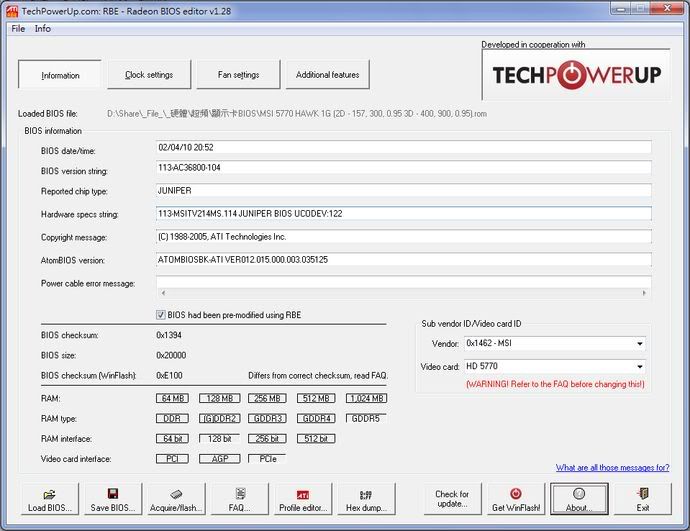The height and width of the screenshot is (531, 690).
Task: Click the Acquire/flash chip icon
Action: point(176,494)
